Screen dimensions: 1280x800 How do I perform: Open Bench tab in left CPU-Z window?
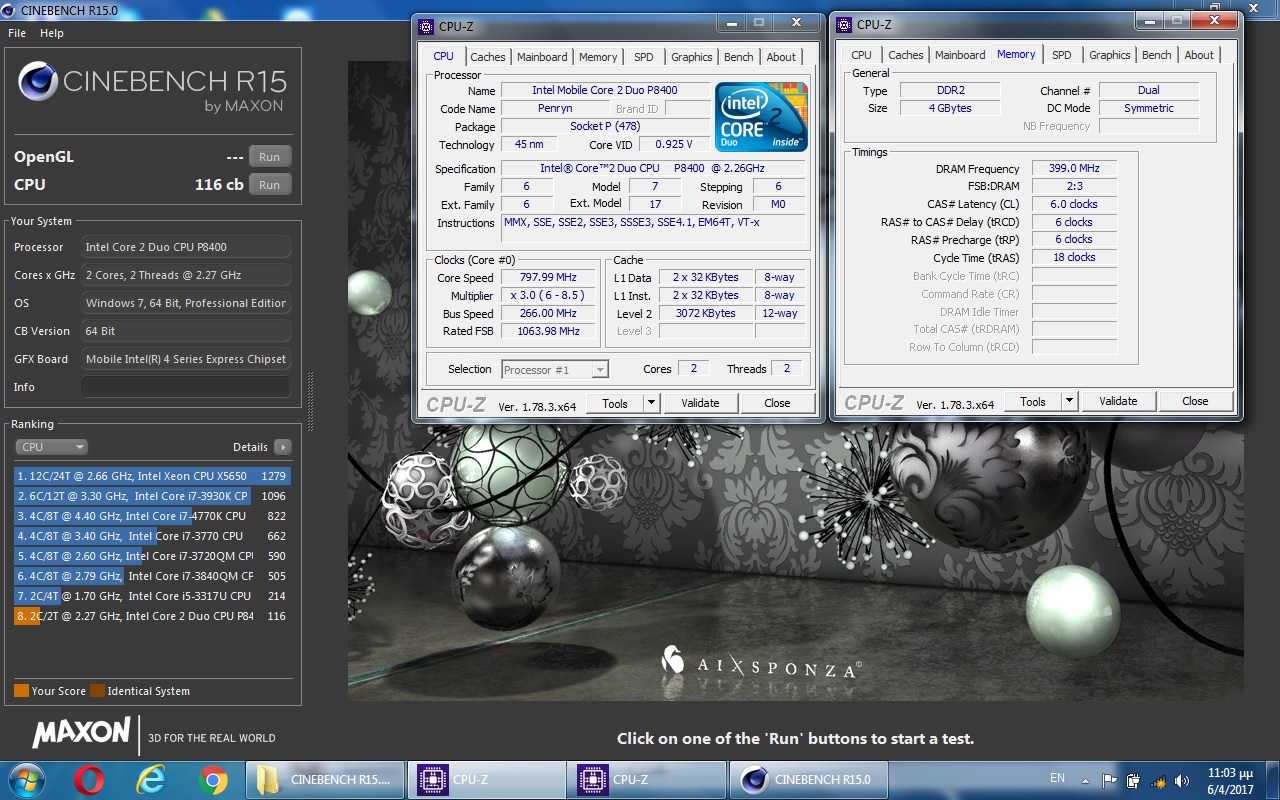739,57
